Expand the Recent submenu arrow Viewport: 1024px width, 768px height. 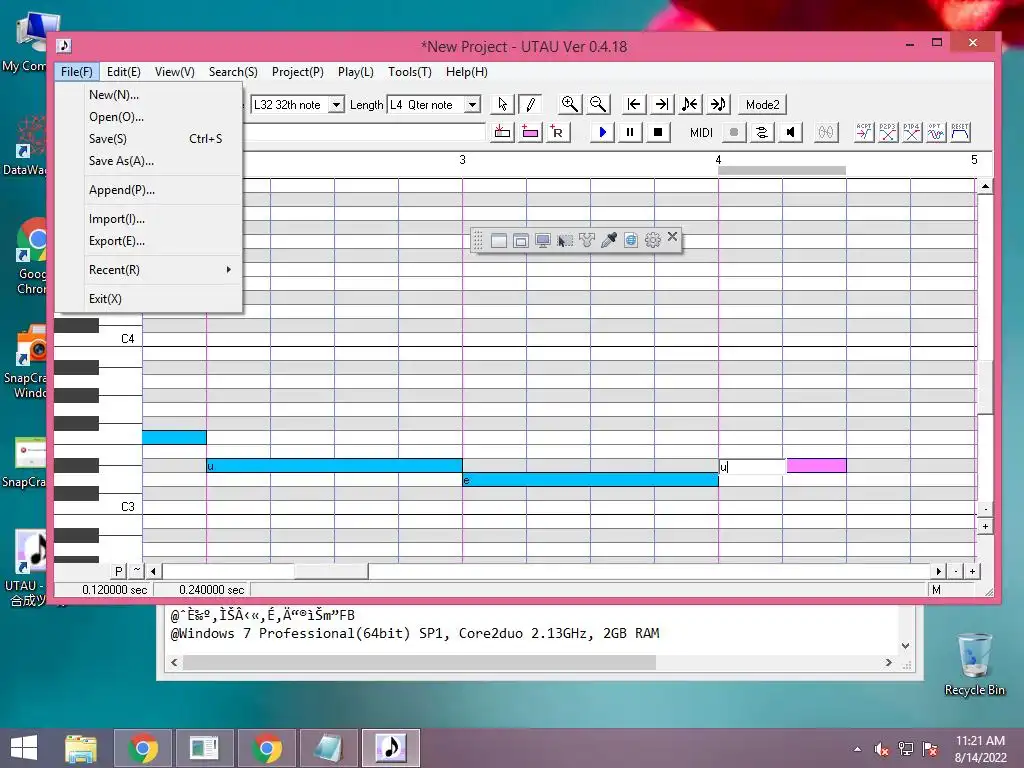pyautogui.click(x=229, y=270)
